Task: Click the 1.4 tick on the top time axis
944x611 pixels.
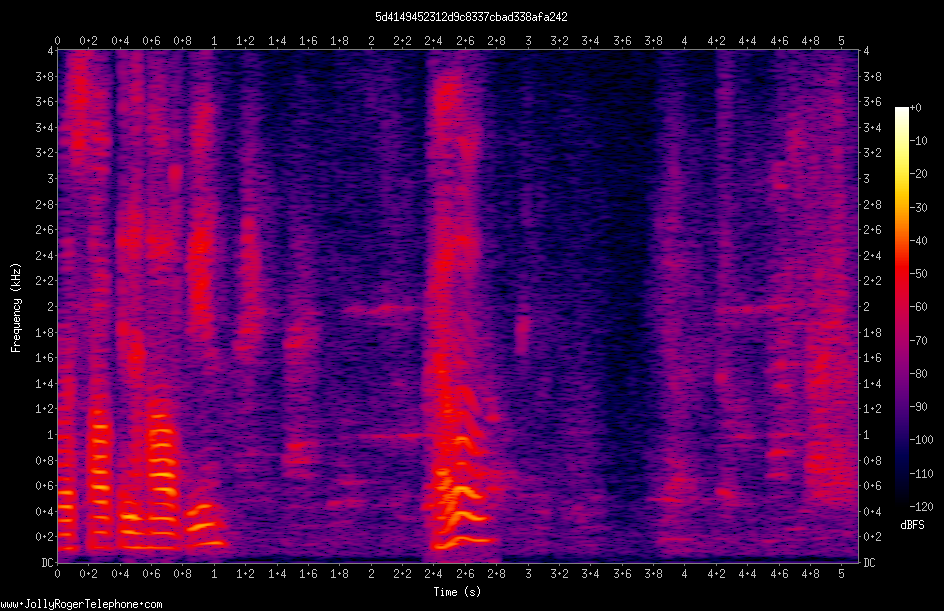Action: click(x=277, y=41)
